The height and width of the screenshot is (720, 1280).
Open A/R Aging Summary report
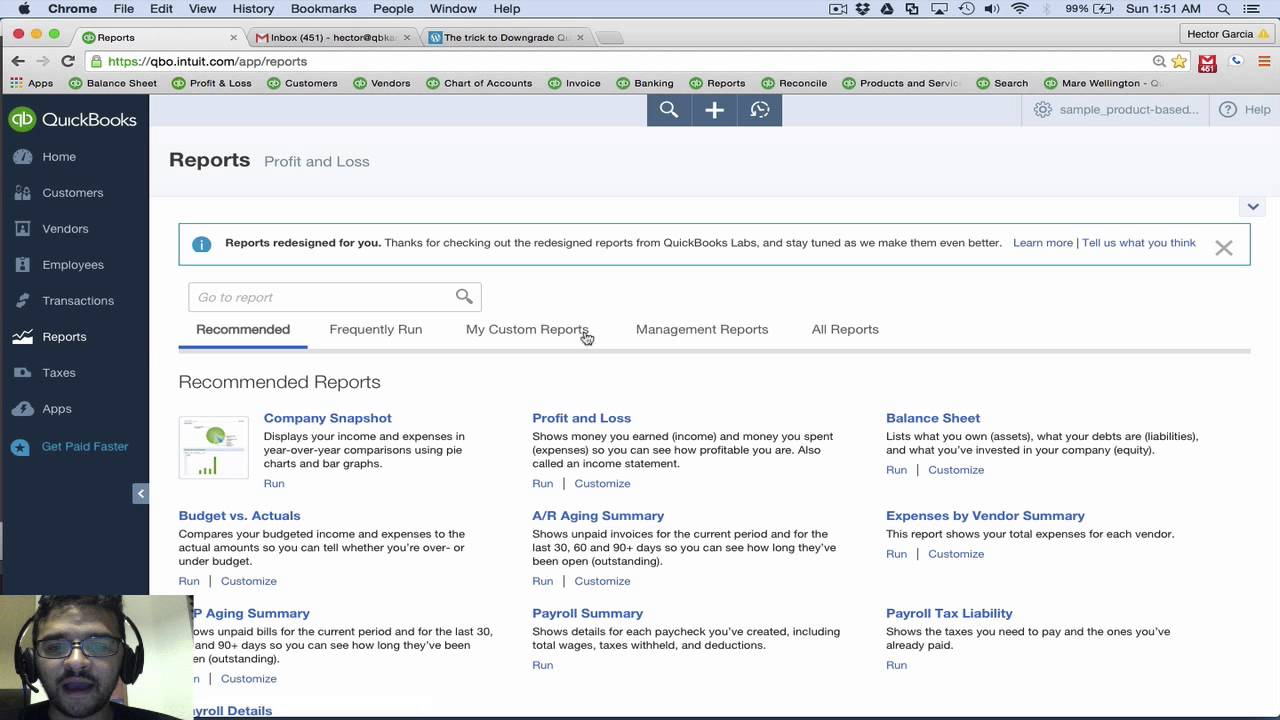pos(598,516)
